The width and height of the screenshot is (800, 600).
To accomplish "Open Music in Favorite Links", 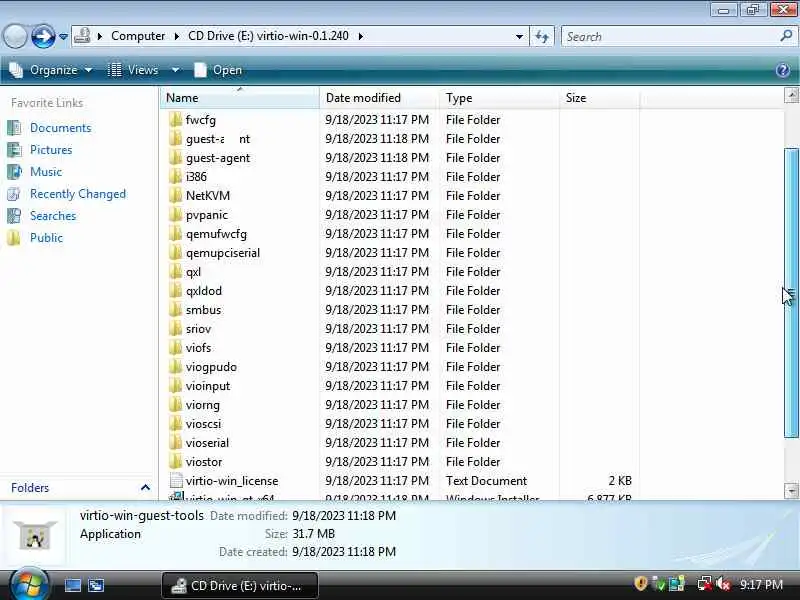I will tap(46, 171).
